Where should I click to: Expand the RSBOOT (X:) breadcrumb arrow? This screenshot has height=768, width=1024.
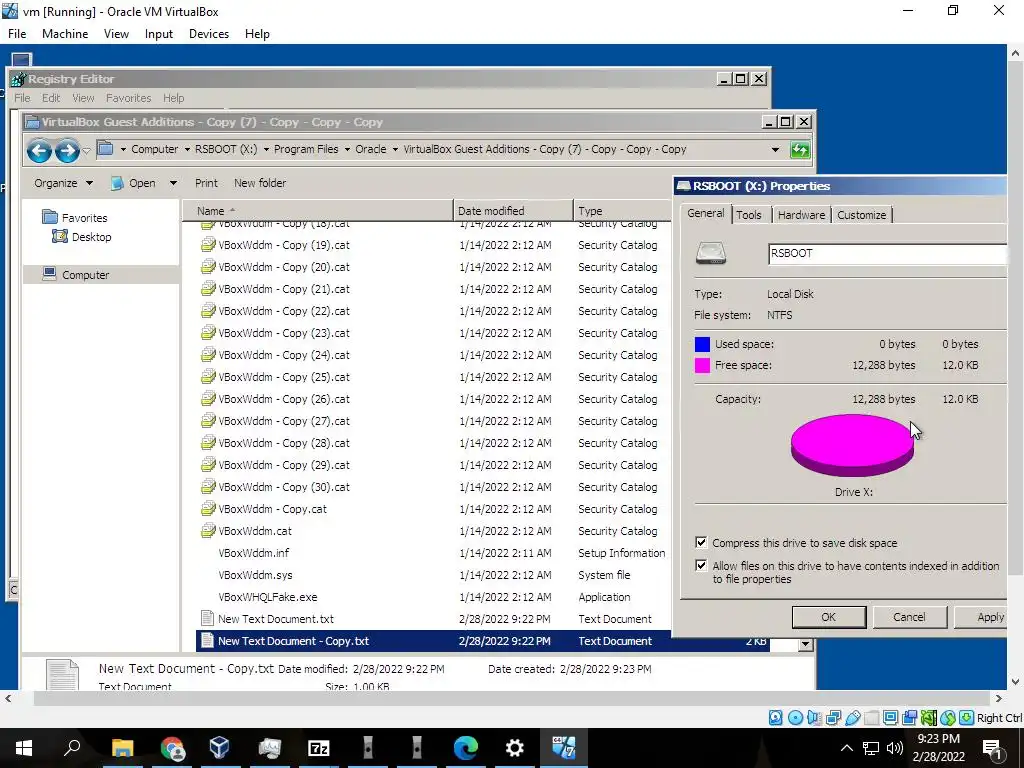(x=266, y=150)
